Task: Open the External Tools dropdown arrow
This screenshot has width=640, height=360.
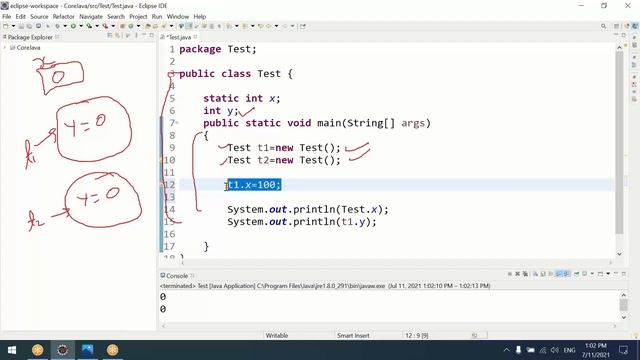Action: coord(113,26)
